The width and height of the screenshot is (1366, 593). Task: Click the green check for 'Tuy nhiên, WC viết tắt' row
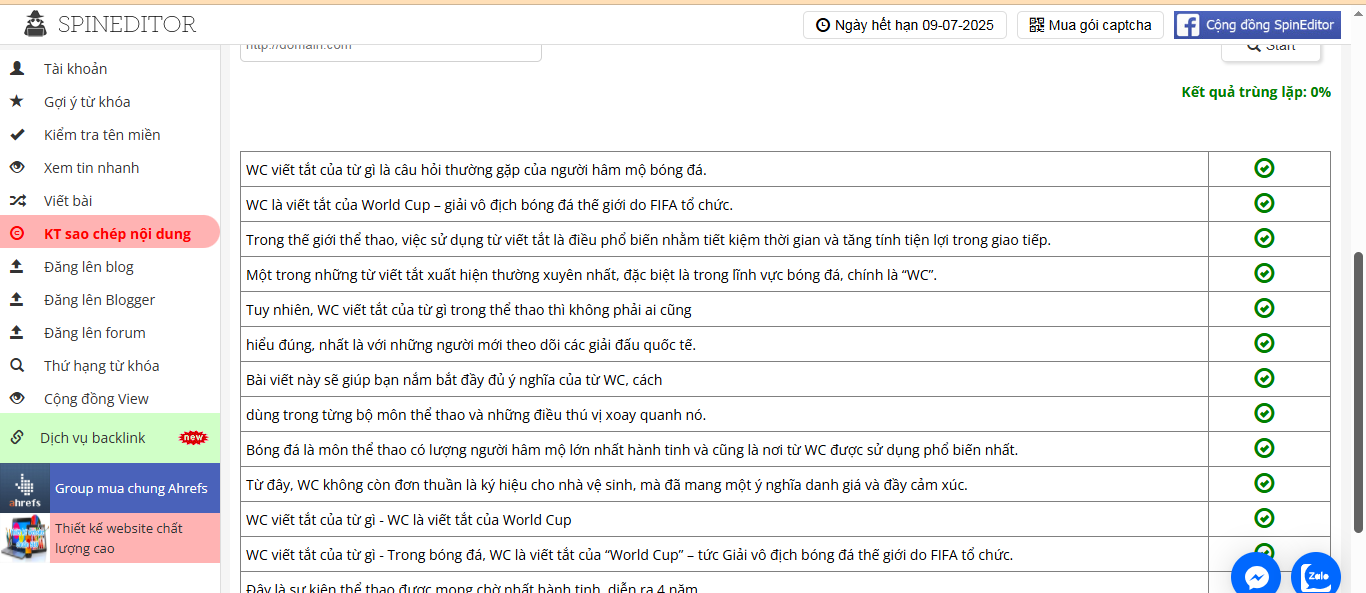[x=1264, y=308]
